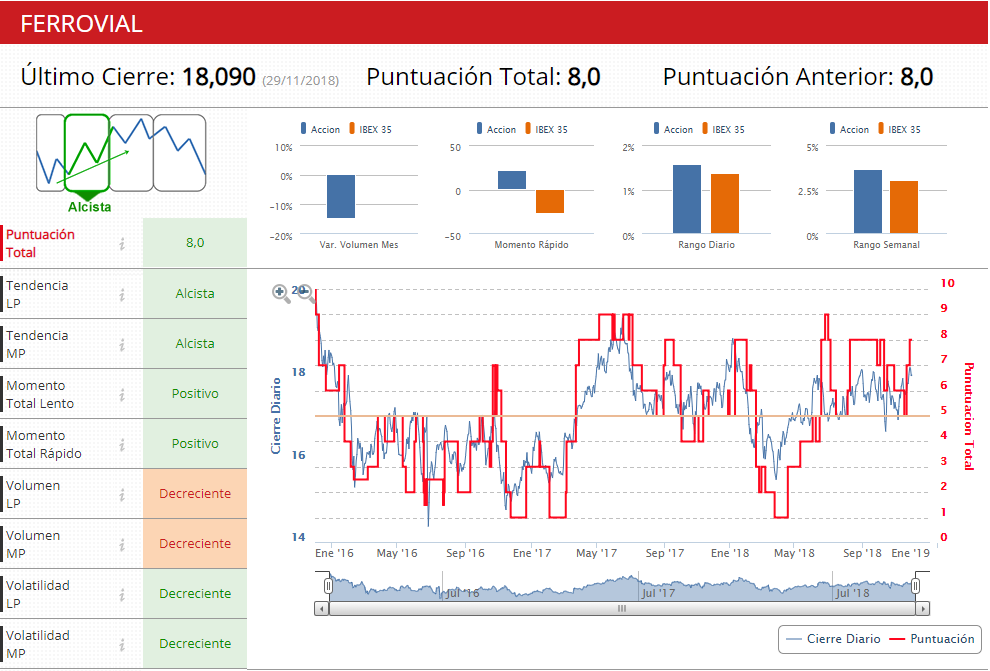The width and height of the screenshot is (990, 671).
Task: Click the left range handle of the navigator
Action: coord(328,586)
